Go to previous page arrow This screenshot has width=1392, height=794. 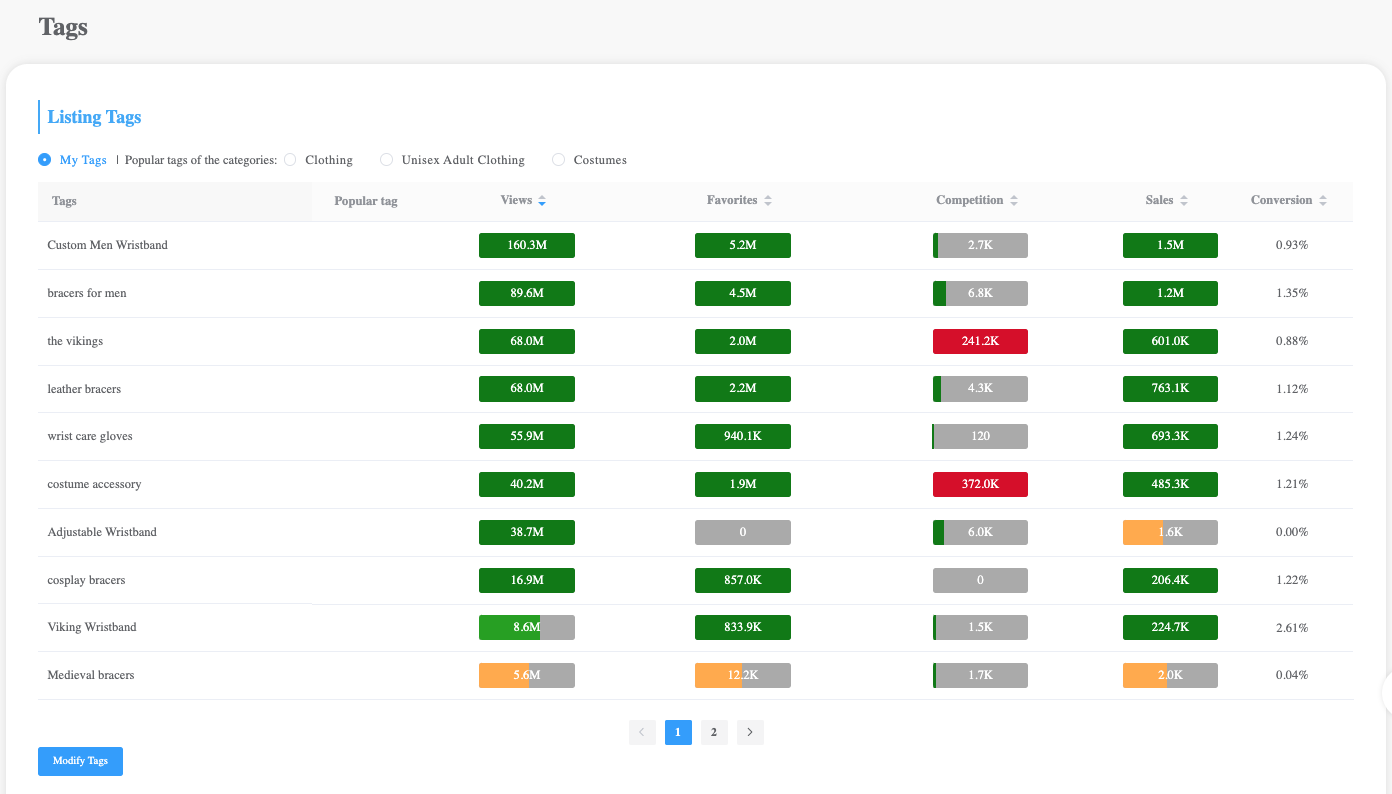pyautogui.click(x=642, y=732)
